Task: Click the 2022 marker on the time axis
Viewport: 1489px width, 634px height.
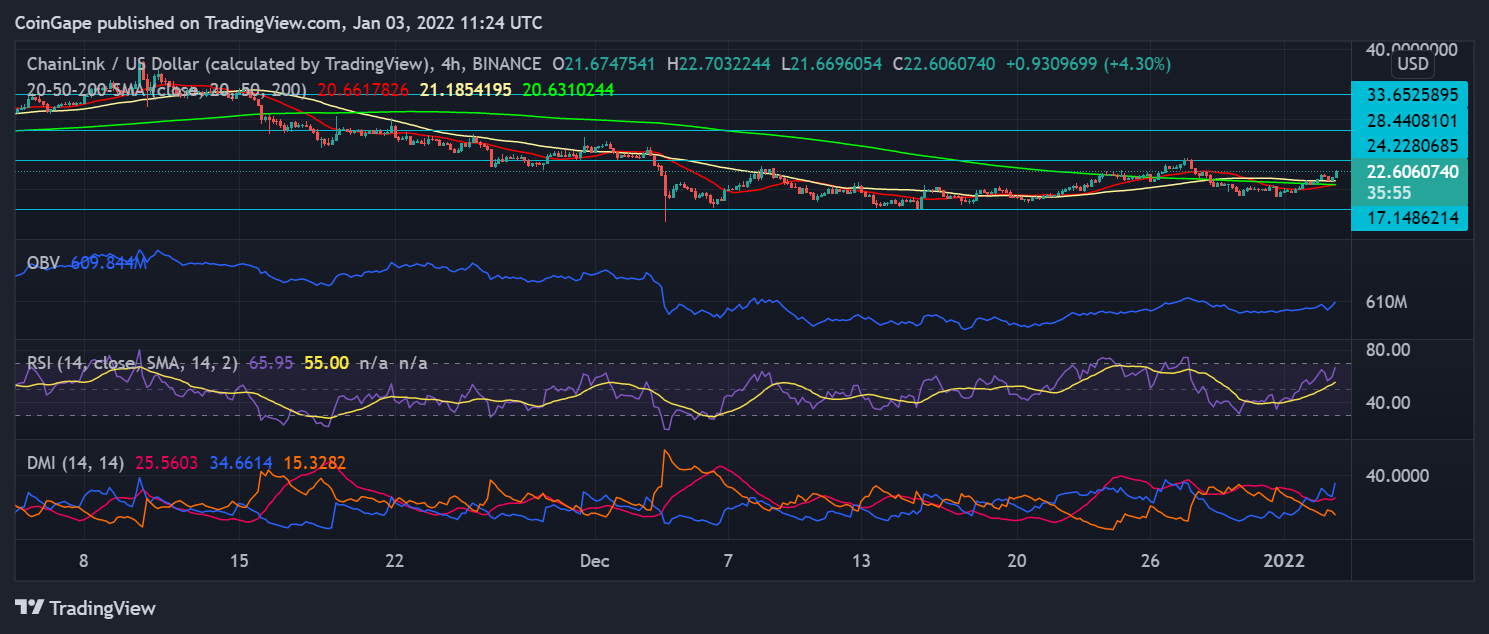Action: 1283,560
